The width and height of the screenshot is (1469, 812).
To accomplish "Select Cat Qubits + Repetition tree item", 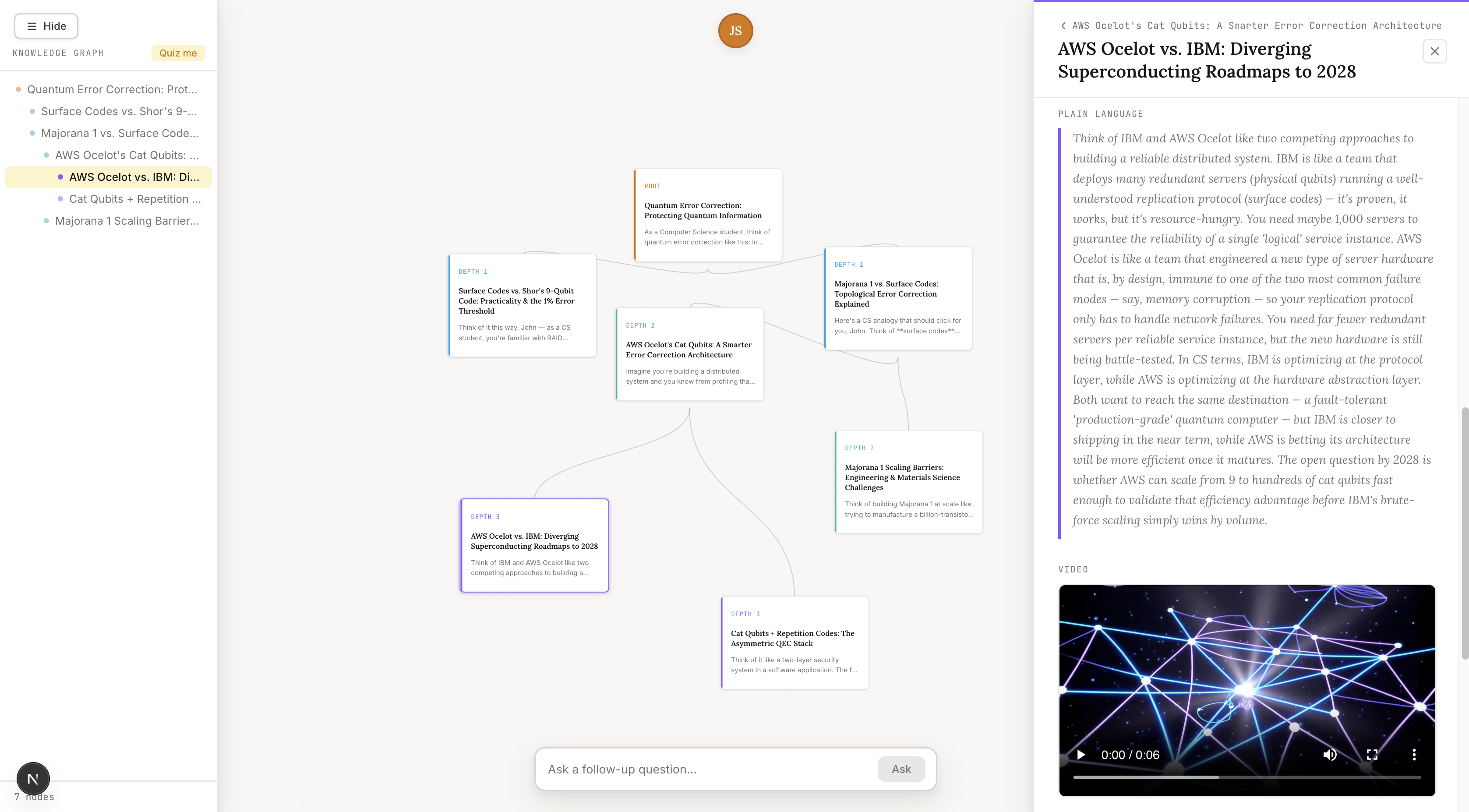I will click(134, 199).
